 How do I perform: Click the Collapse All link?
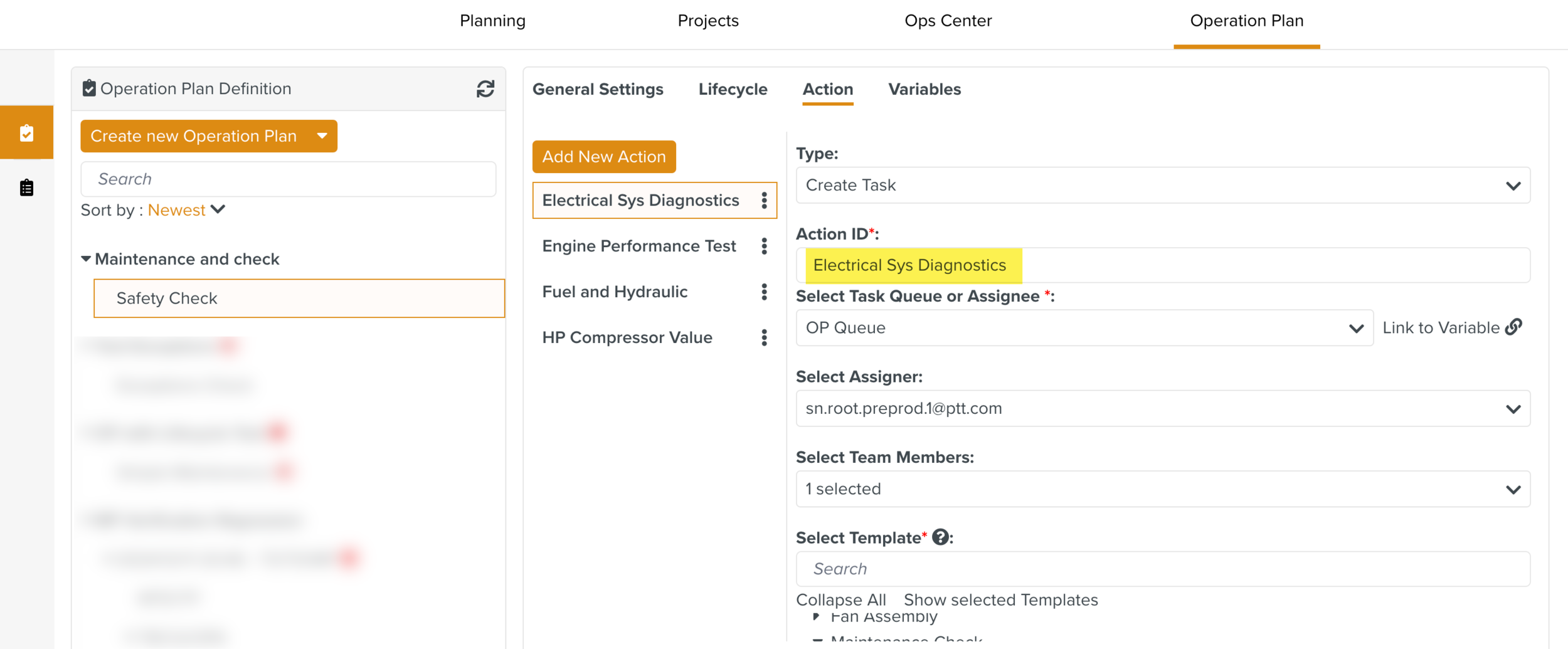tap(840, 600)
